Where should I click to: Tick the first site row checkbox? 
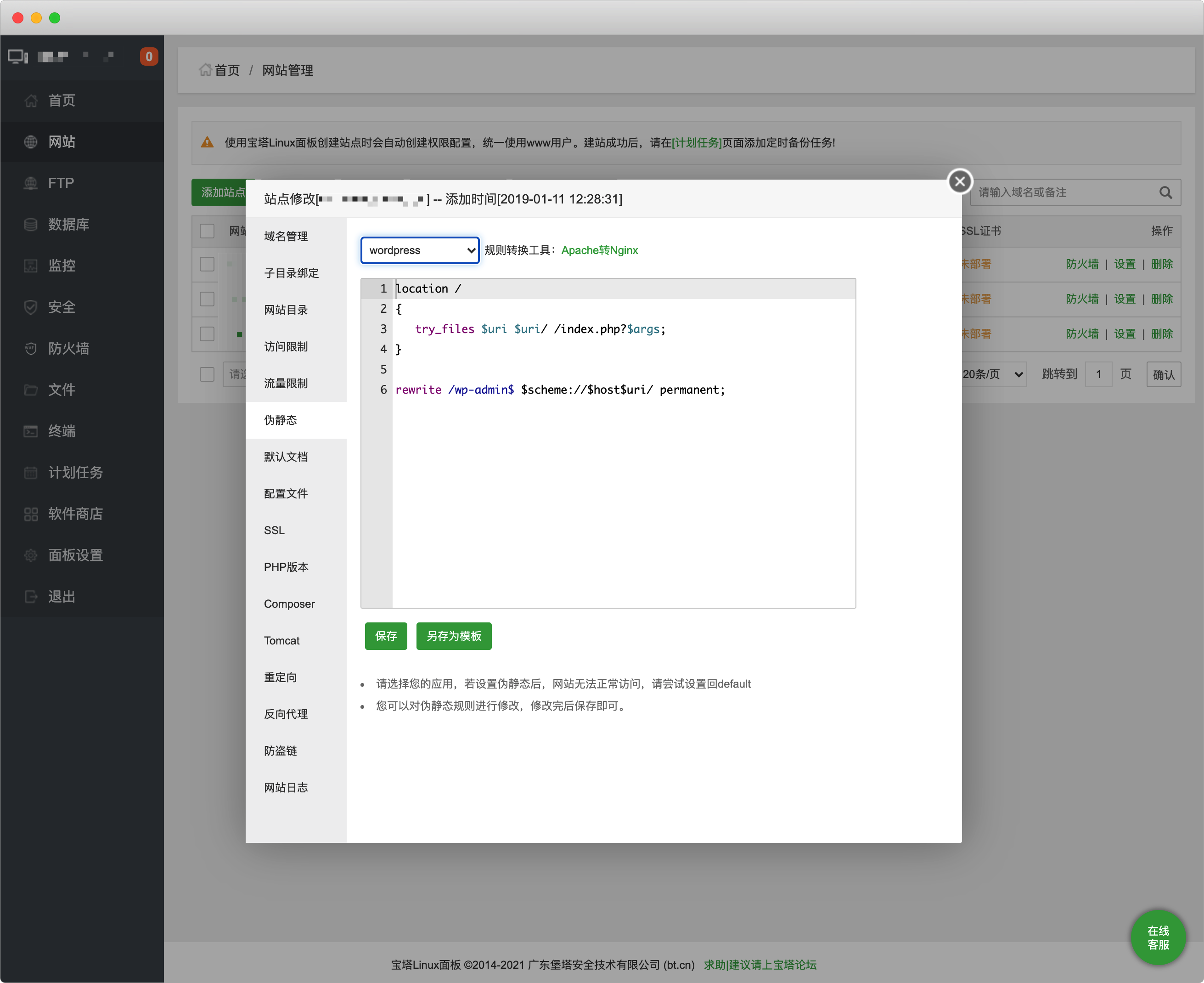coord(207,265)
